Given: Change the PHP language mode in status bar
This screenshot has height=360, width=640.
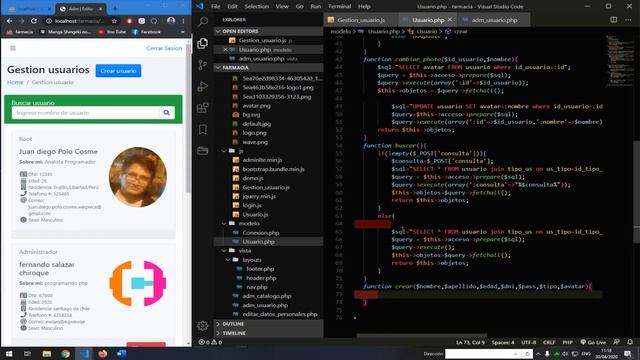Looking at the screenshot, I should click(567, 342).
